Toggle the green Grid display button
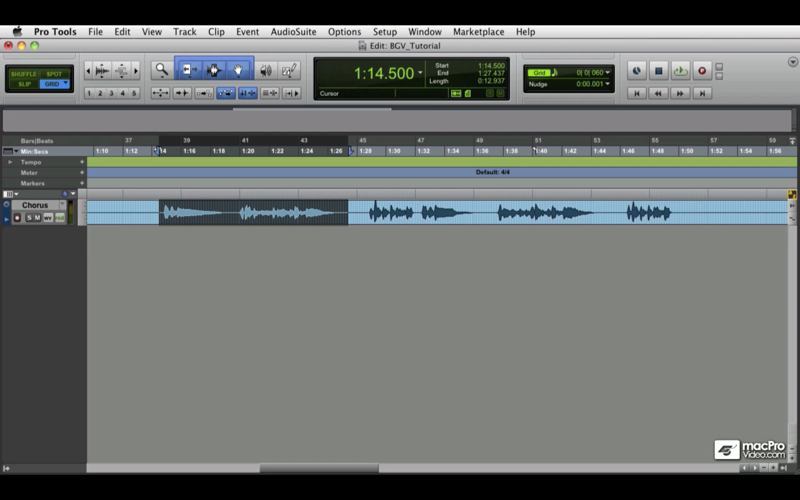The width and height of the screenshot is (800, 500). [x=538, y=72]
